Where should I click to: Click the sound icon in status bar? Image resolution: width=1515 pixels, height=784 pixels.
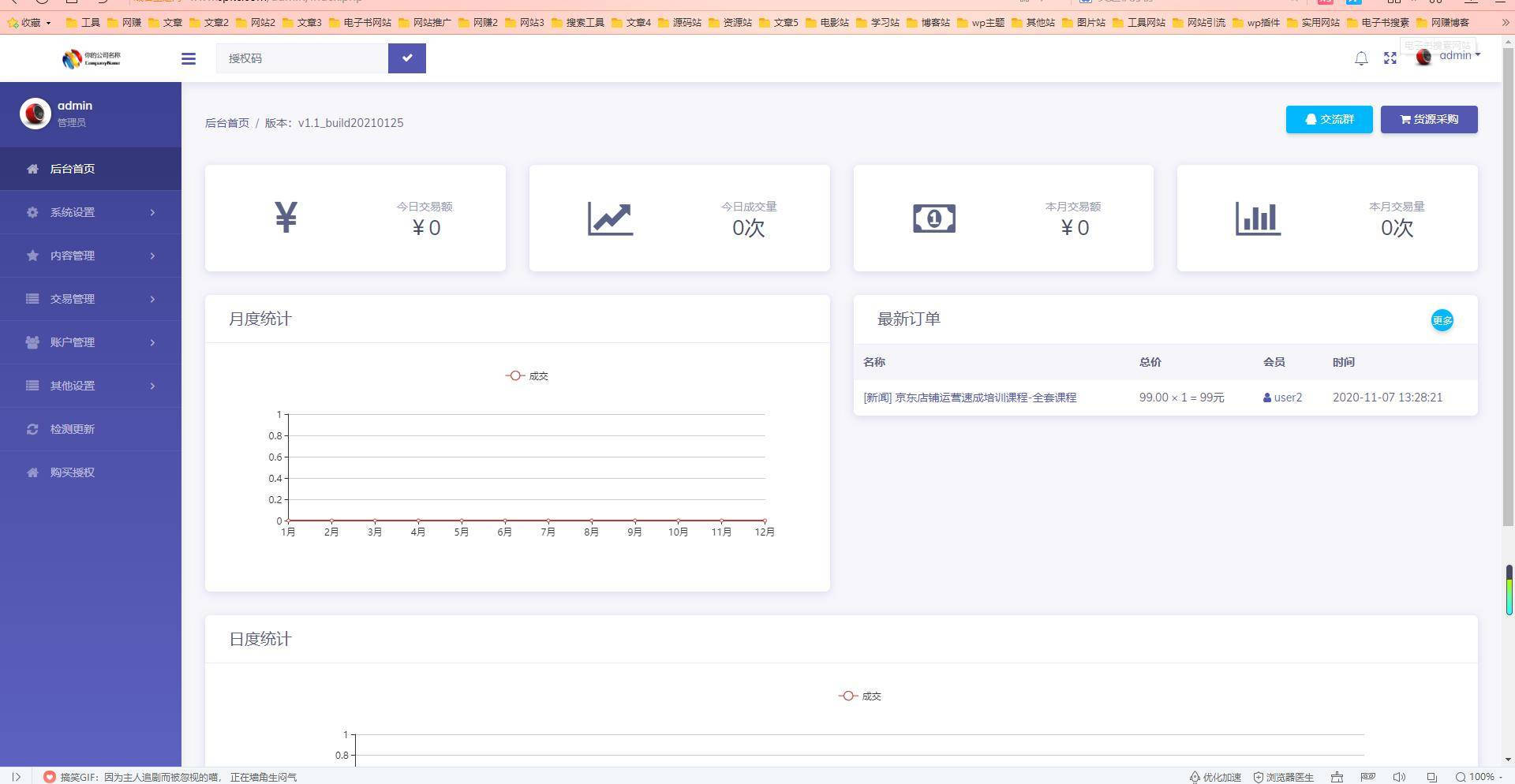click(x=1399, y=777)
